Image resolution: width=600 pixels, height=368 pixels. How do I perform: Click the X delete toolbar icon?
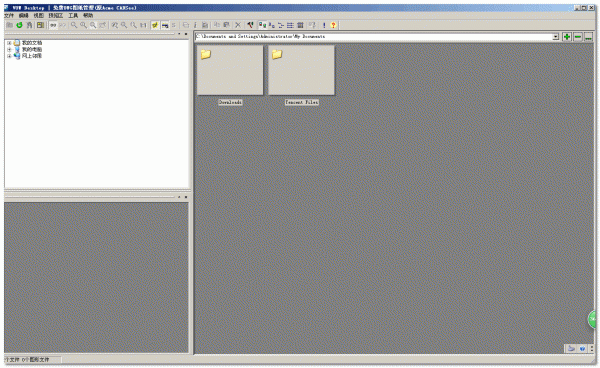[x=238, y=25]
